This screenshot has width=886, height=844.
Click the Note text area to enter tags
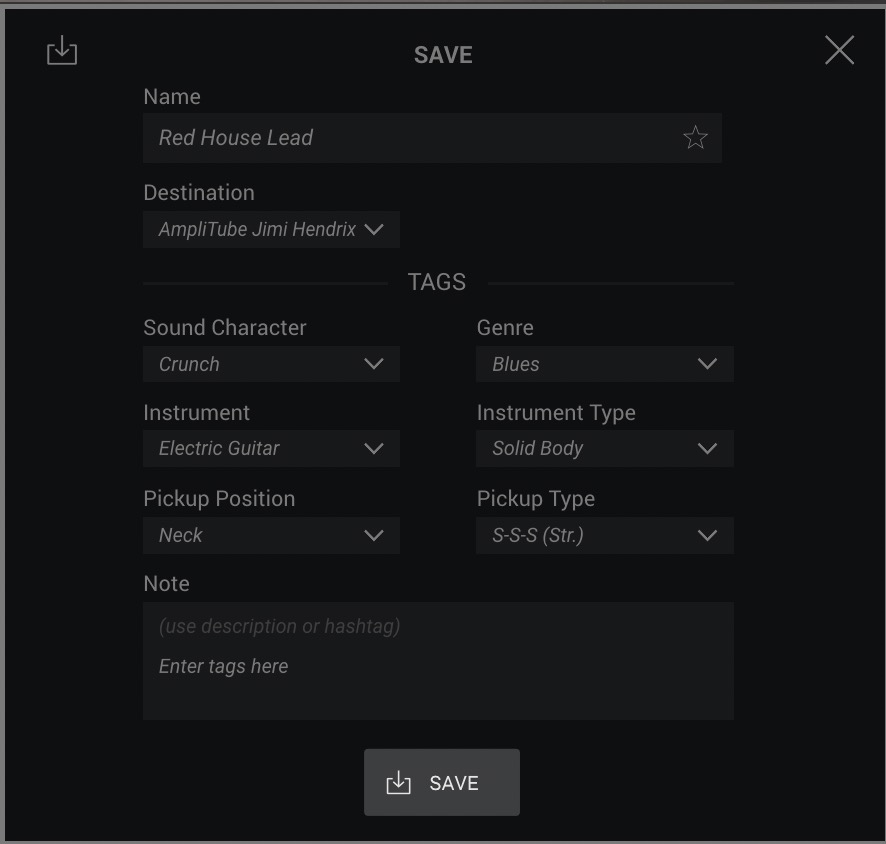tap(438, 661)
